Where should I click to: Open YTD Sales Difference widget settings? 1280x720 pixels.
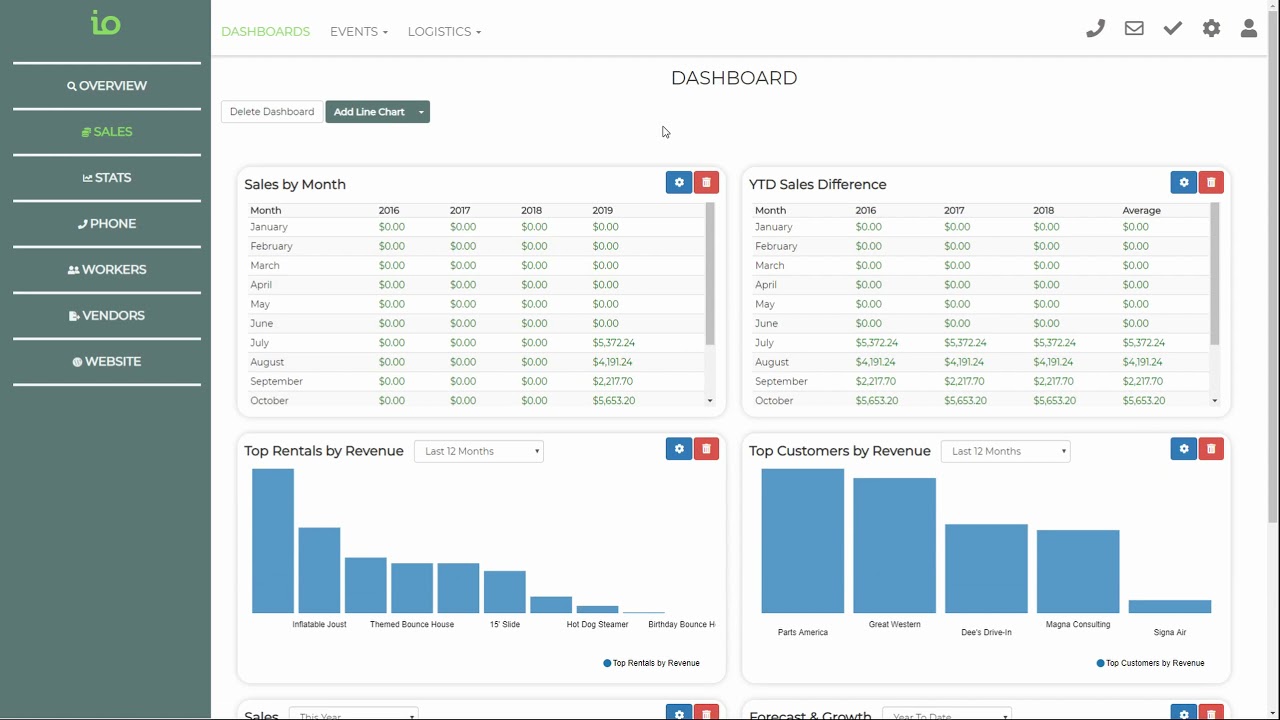[1184, 182]
